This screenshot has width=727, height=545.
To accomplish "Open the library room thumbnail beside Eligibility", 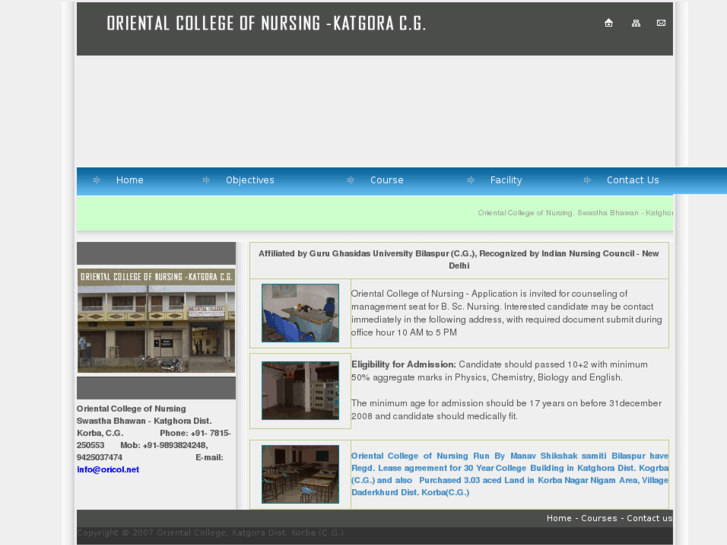I will (x=300, y=391).
